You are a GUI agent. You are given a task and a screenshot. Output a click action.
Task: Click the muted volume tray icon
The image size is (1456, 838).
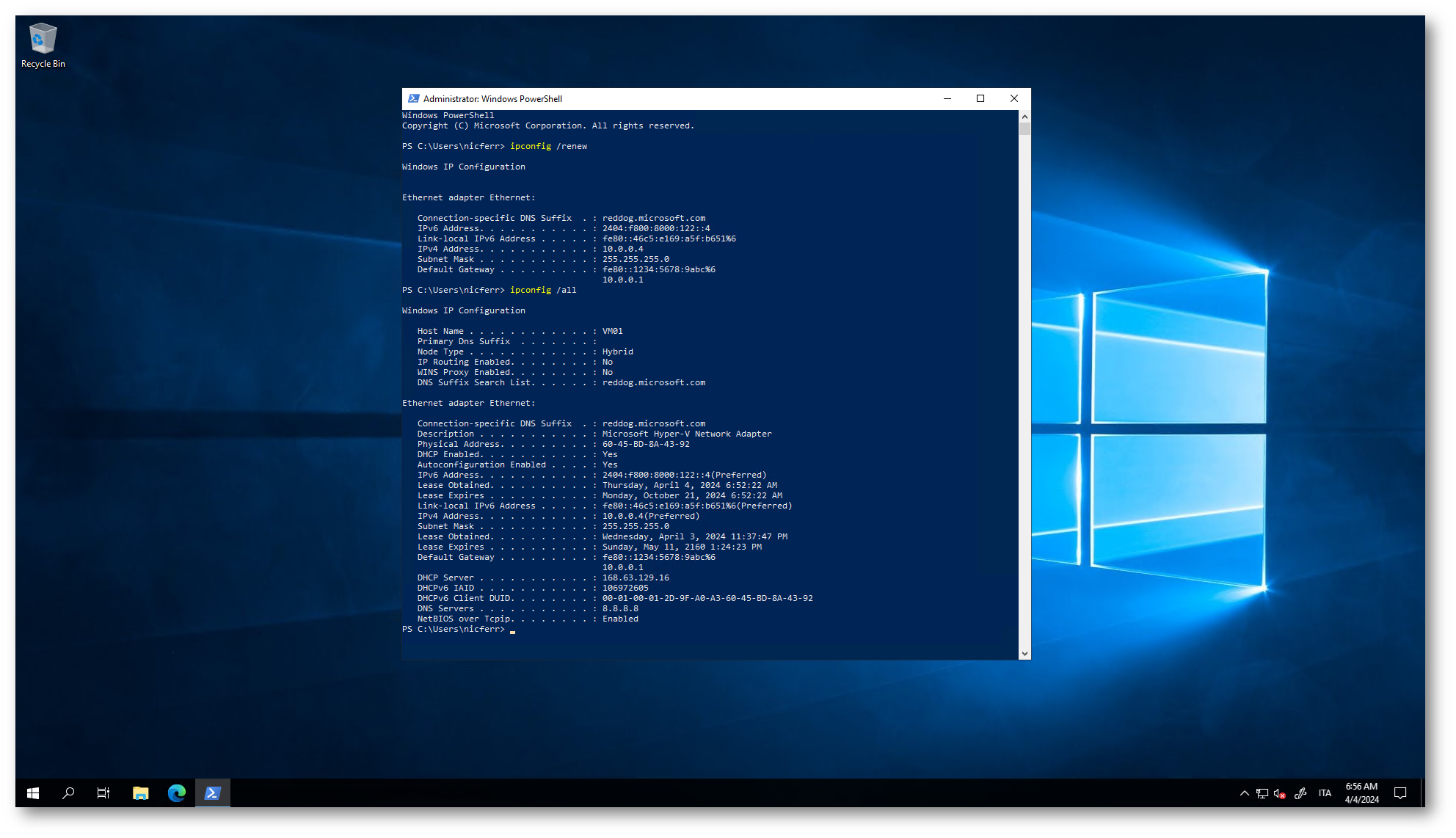[x=1280, y=793]
